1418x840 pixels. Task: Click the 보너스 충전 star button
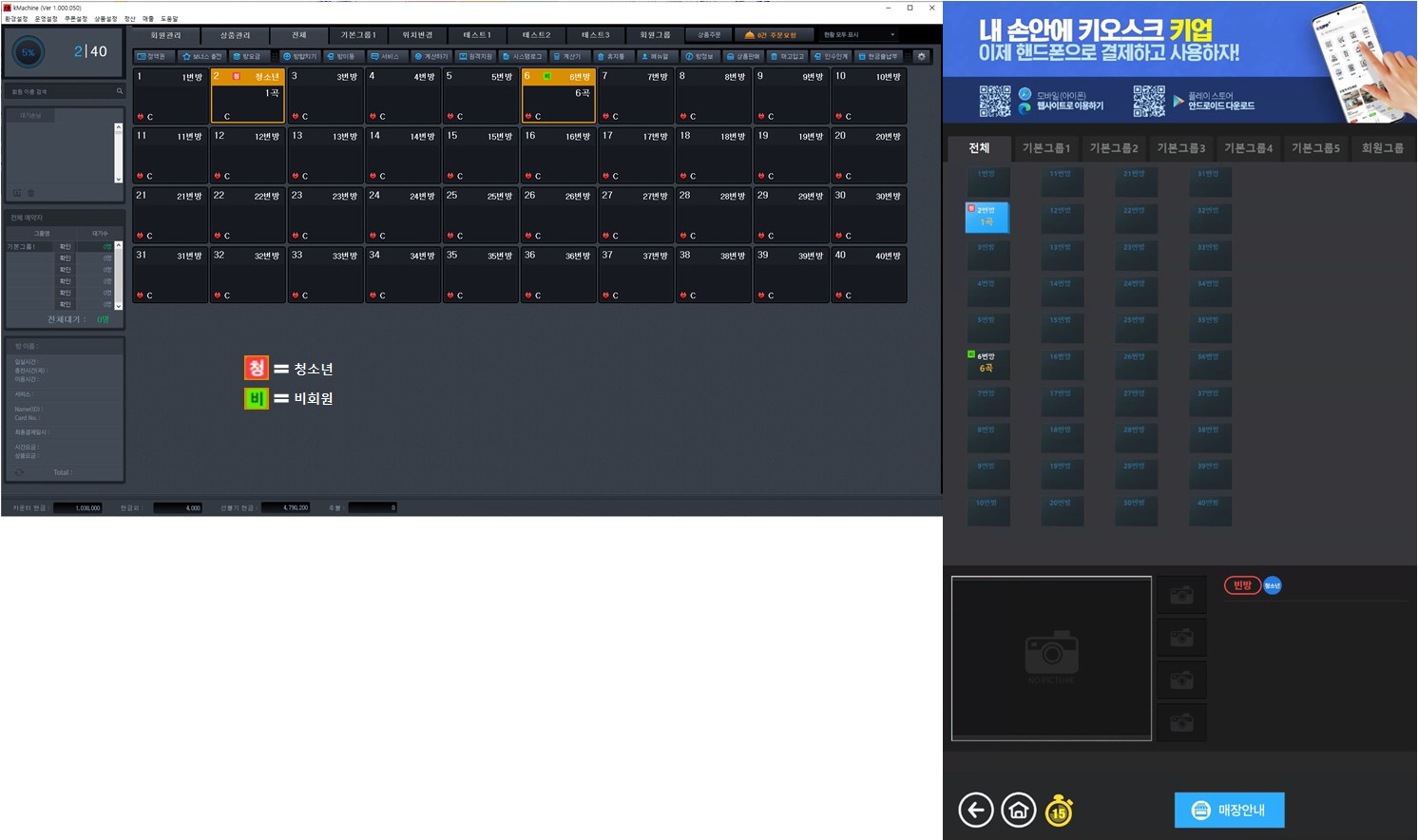click(x=201, y=56)
